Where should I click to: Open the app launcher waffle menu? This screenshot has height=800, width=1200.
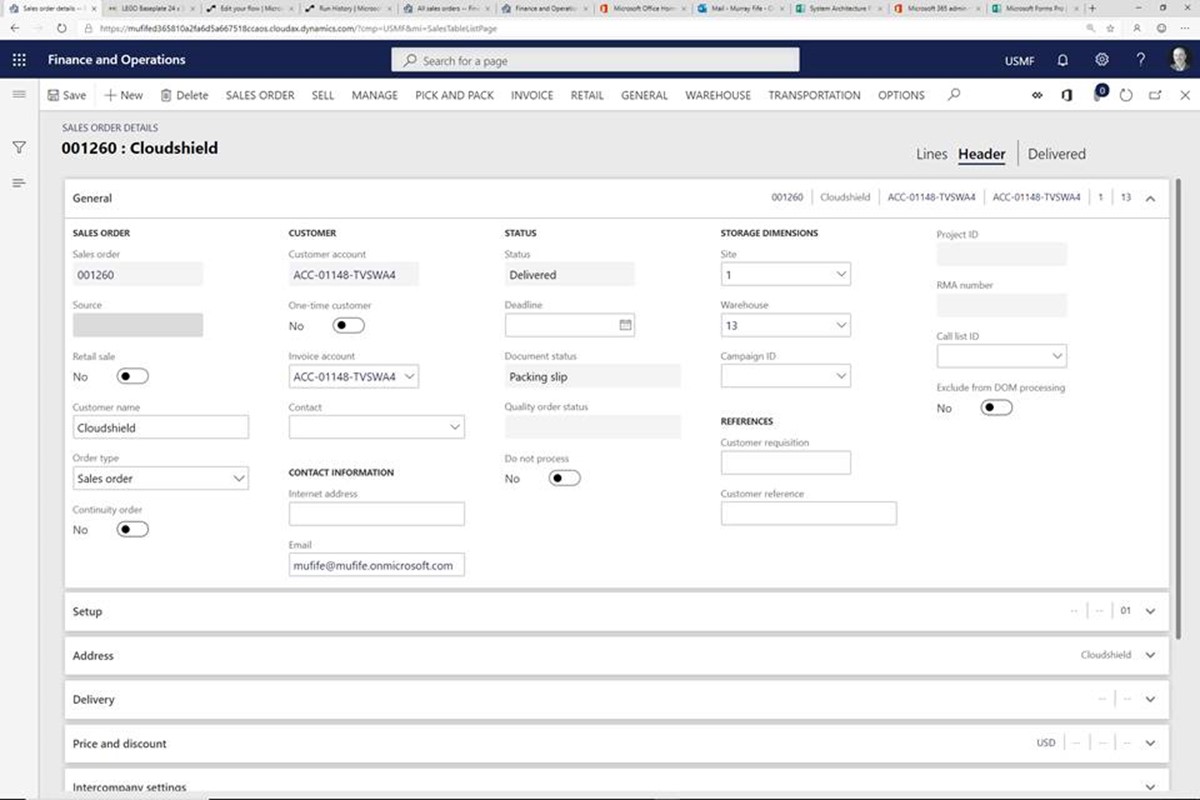tap(19, 60)
